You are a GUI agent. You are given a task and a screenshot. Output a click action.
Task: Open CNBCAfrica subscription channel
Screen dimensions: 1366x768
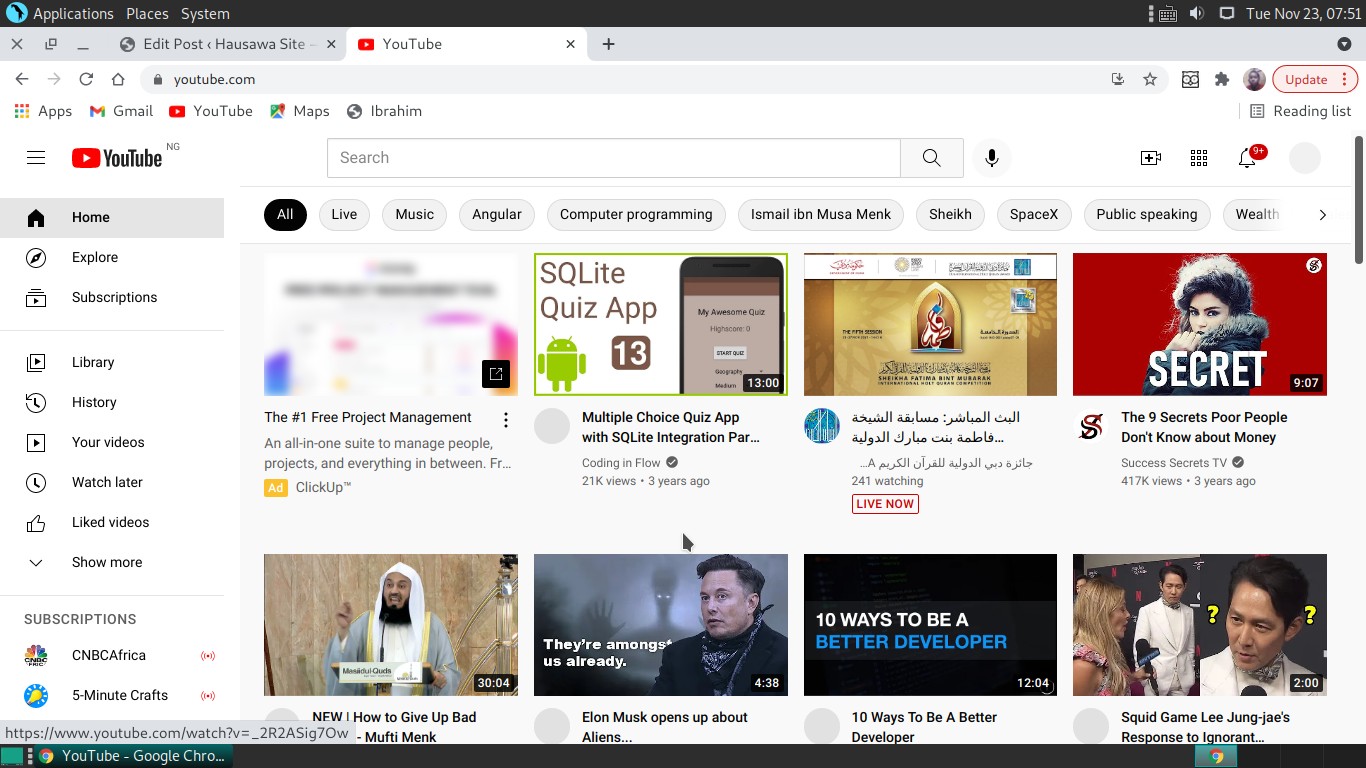coord(112,655)
